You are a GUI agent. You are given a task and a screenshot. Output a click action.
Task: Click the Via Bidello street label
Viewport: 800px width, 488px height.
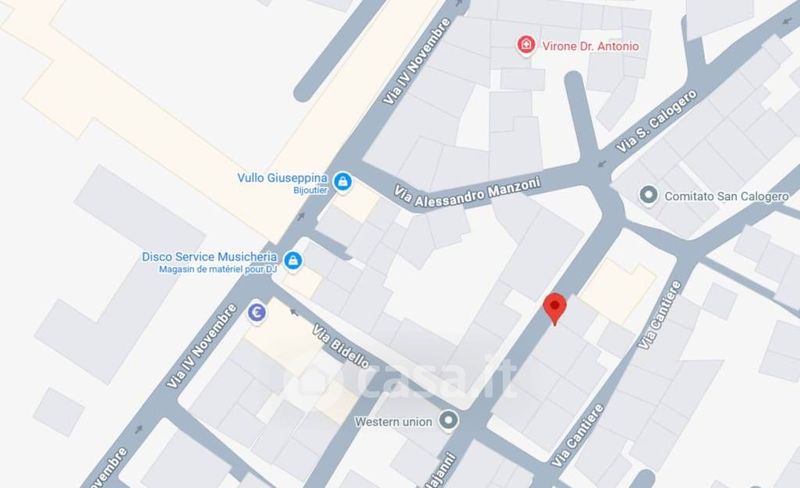341,347
